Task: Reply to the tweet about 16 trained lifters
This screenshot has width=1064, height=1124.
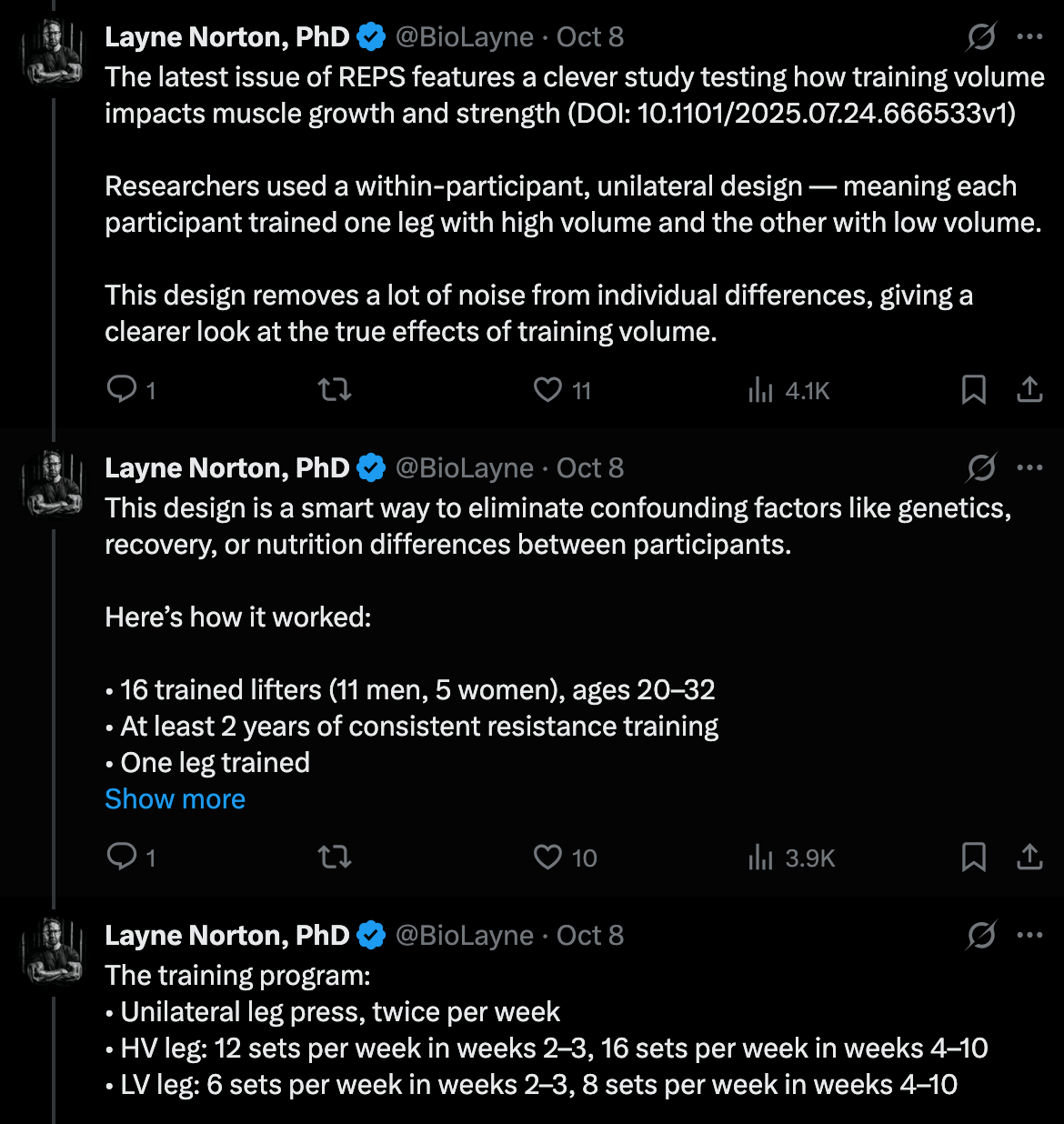Action: [122, 858]
